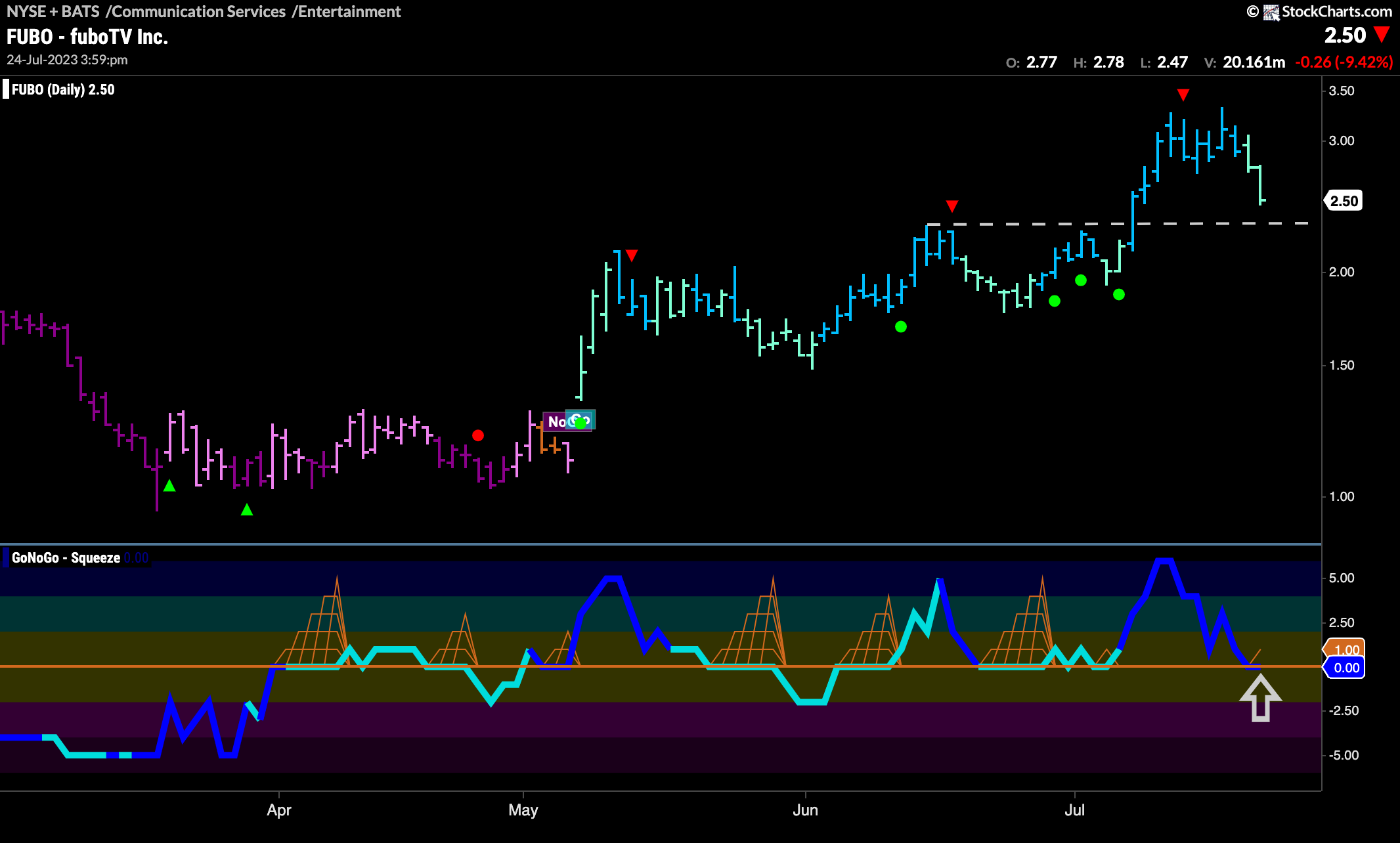The width and height of the screenshot is (1400, 843).
Task: Click the Entertainment industry text
Action: pos(349,11)
